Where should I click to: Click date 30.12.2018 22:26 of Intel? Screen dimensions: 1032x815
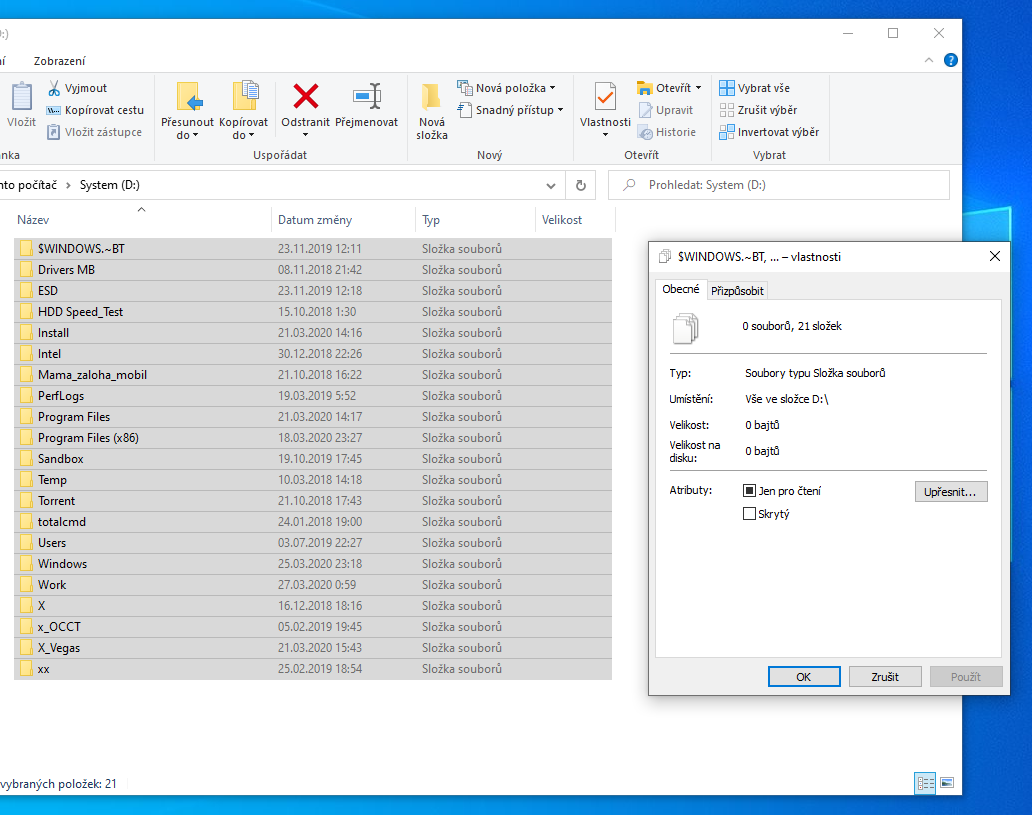[320, 354]
